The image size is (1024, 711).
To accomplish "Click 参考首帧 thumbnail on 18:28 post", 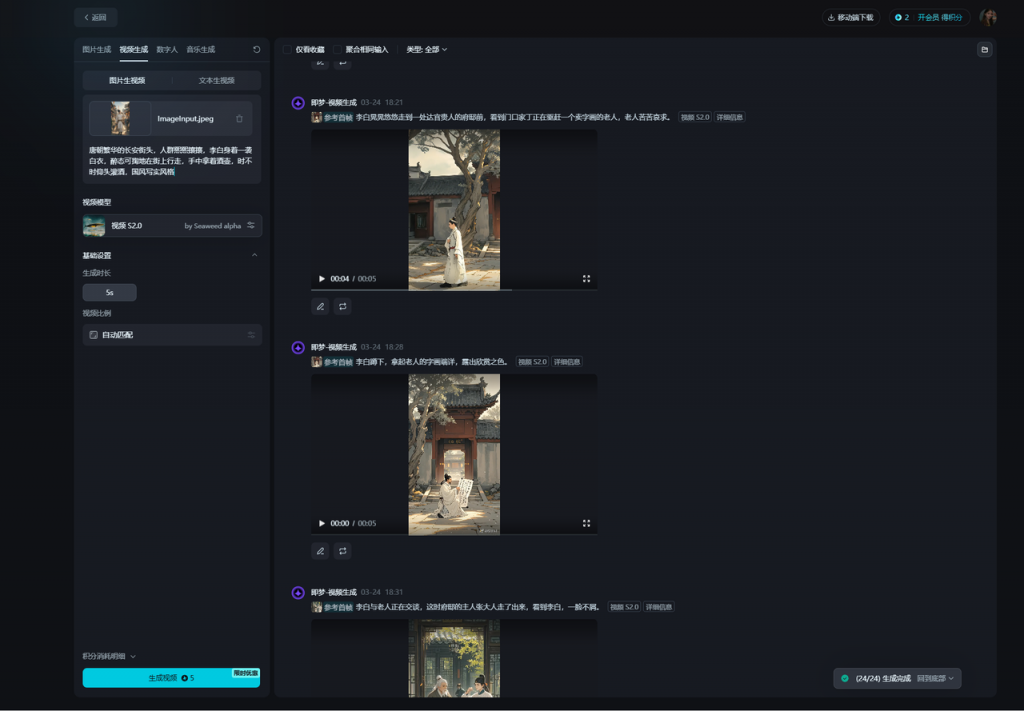I will [317, 362].
